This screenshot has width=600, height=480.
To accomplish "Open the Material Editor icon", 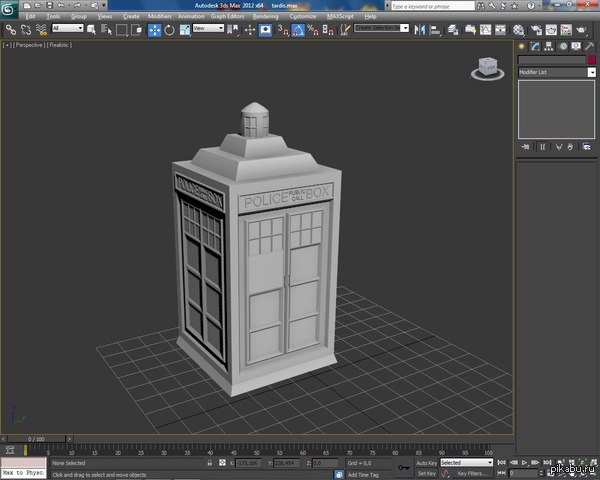I will (x=518, y=30).
